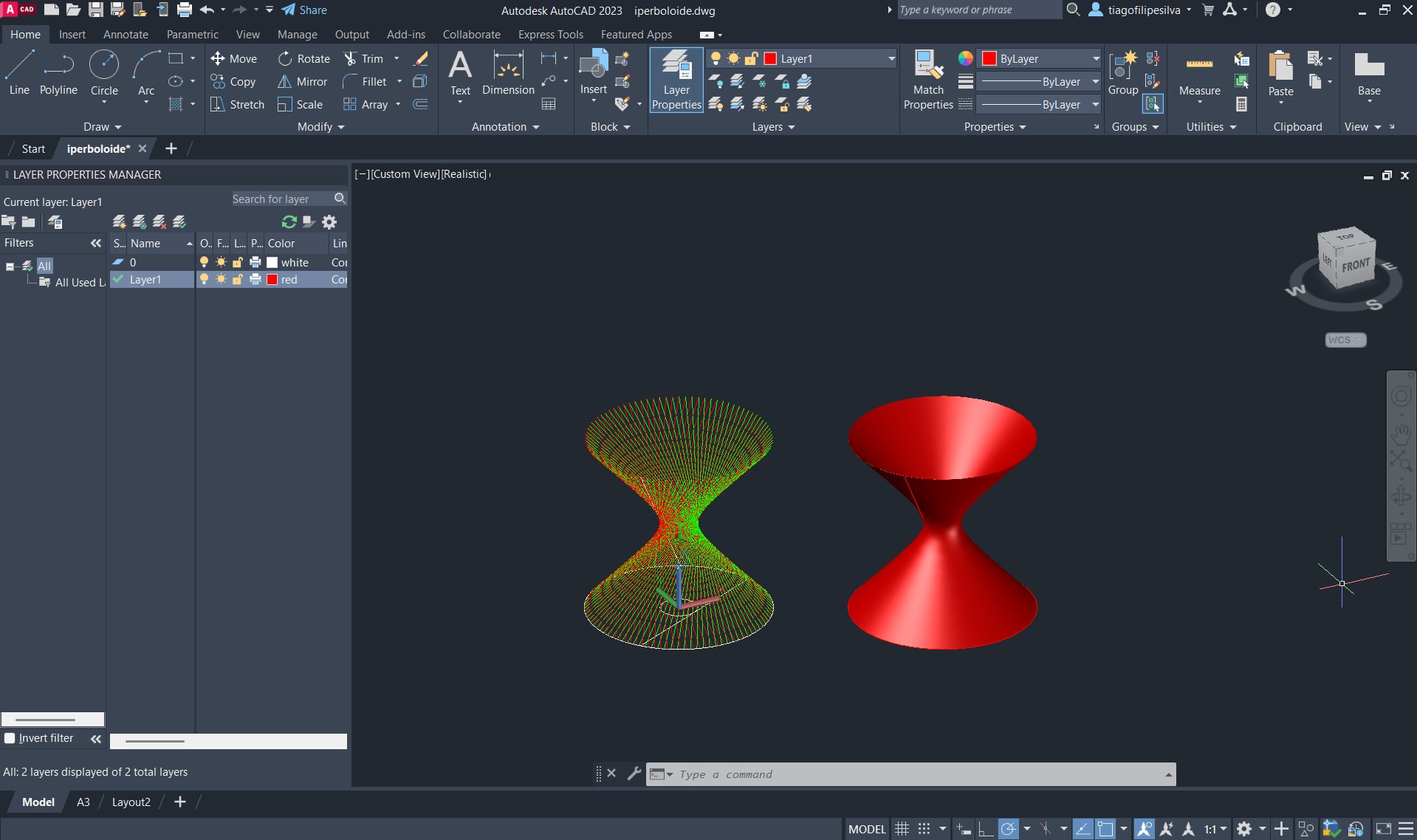Click the MODEL status bar button
Screen dimensions: 1417x840
867,829
